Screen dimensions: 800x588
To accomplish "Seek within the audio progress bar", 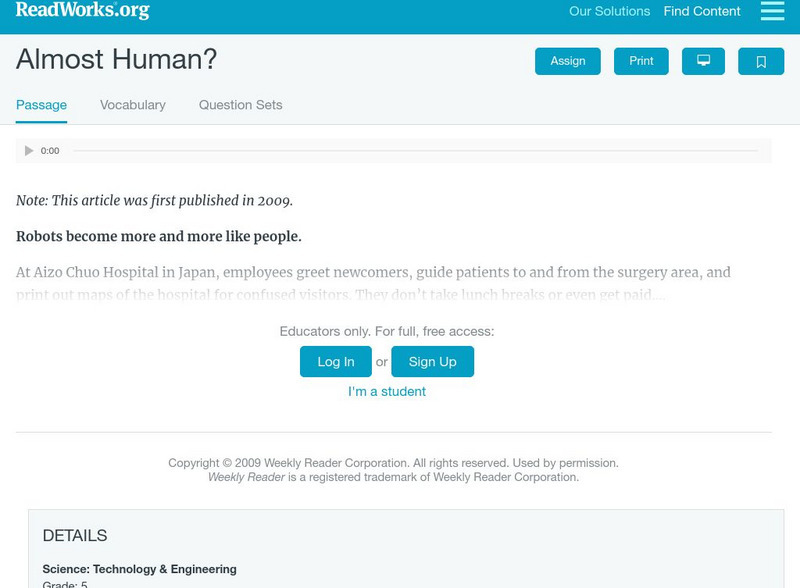I will click(x=415, y=151).
